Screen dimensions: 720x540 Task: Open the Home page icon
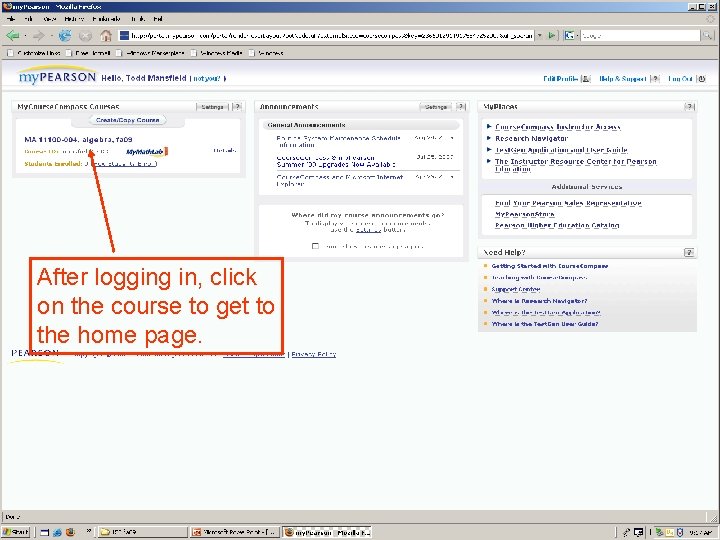coord(106,35)
